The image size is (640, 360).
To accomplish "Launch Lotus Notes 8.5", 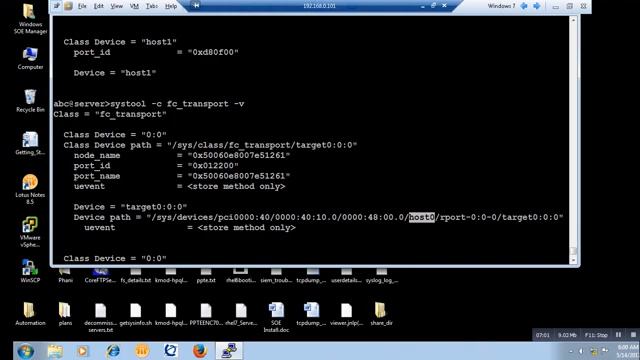I will 30,189.
